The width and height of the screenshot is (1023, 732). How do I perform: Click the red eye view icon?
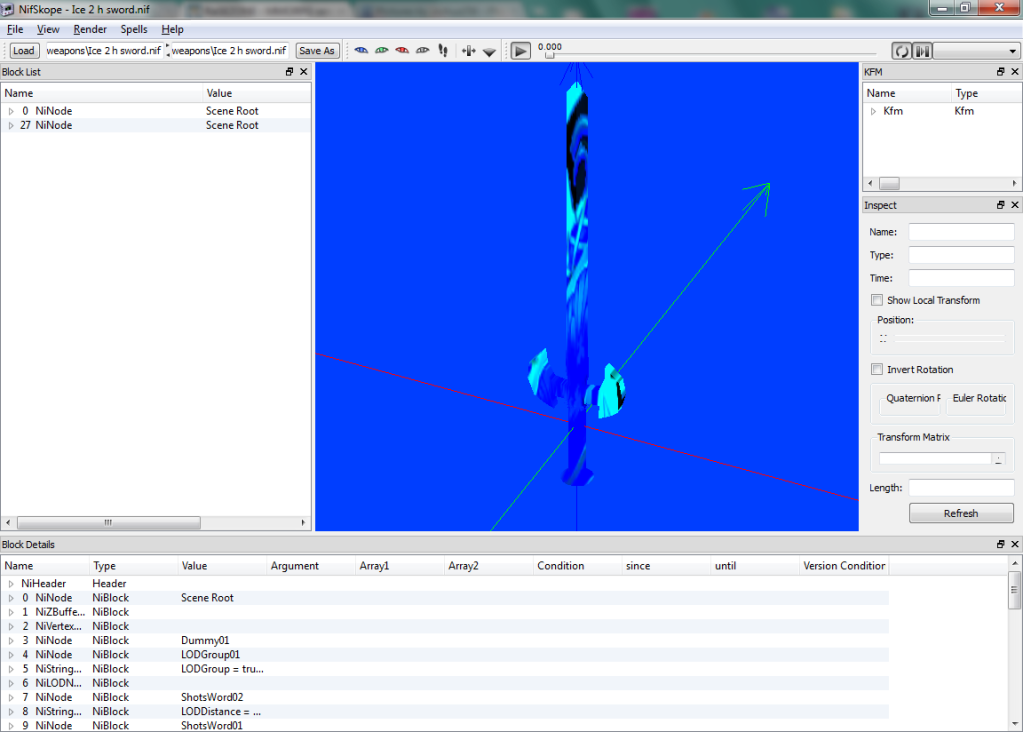pos(402,50)
